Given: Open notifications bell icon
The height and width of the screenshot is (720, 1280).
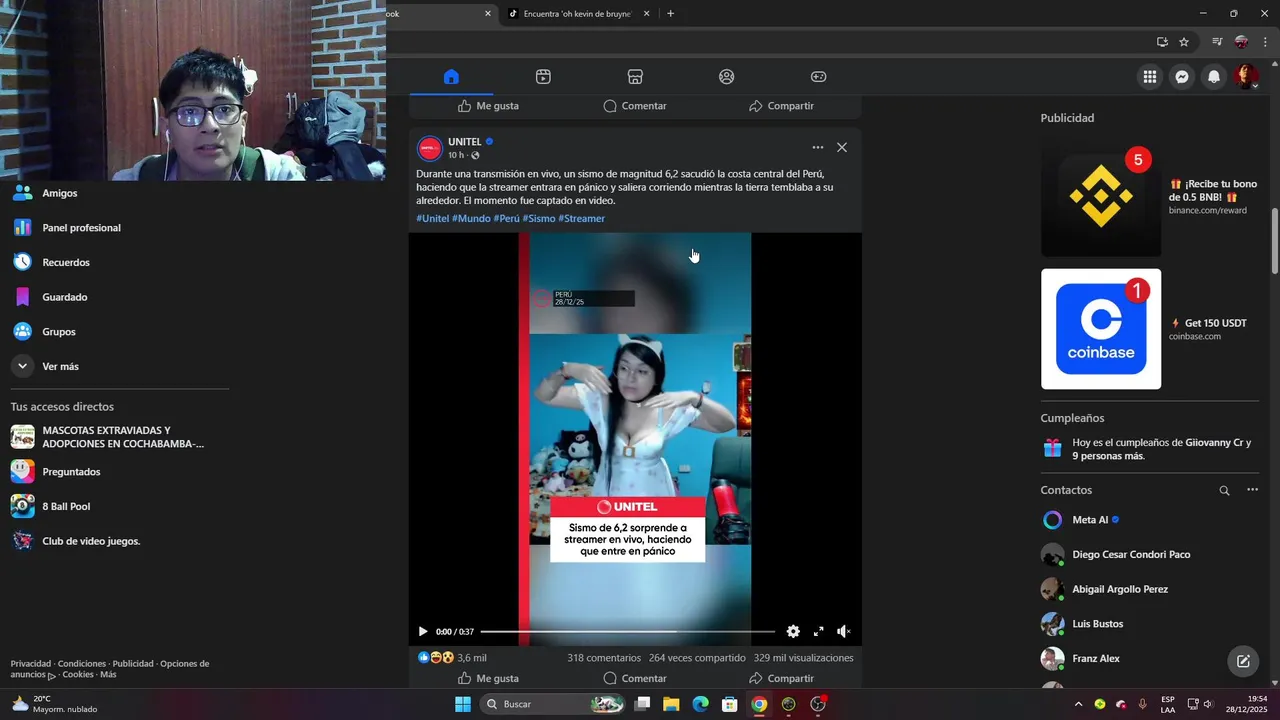Looking at the screenshot, I should (1214, 77).
